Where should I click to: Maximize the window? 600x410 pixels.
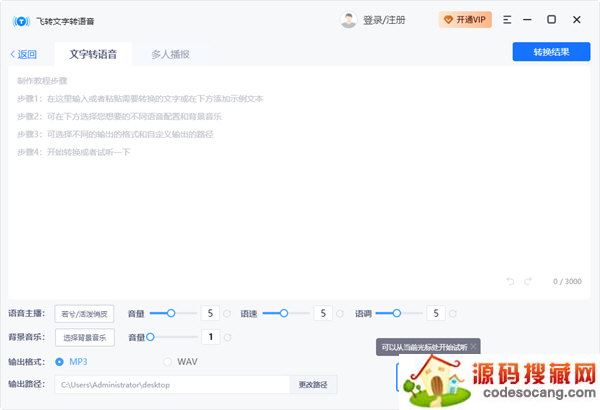click(x=551, y=19)
